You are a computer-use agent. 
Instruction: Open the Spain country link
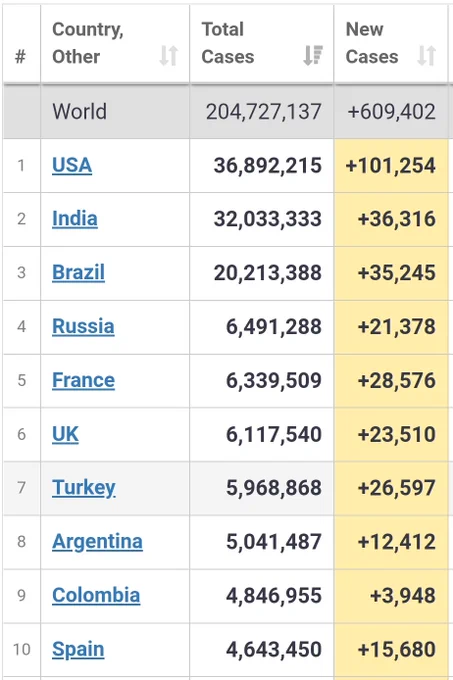pyautogui.click(x=78, y=650)
